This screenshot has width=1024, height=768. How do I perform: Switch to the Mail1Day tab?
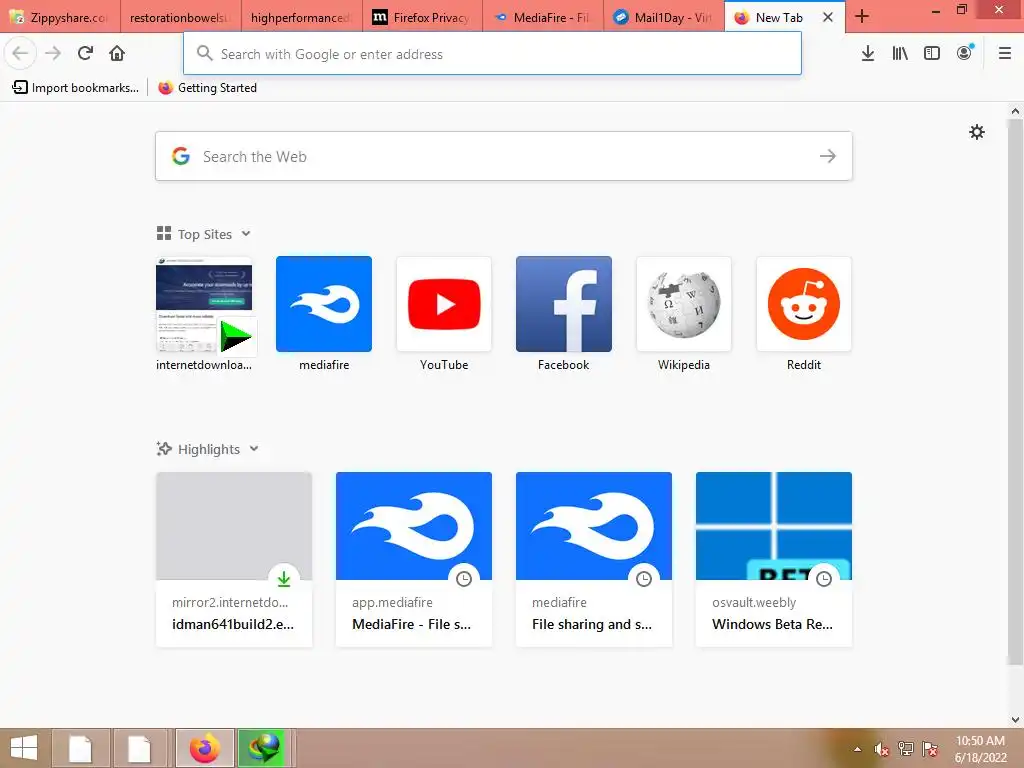[x=664, y=18]
